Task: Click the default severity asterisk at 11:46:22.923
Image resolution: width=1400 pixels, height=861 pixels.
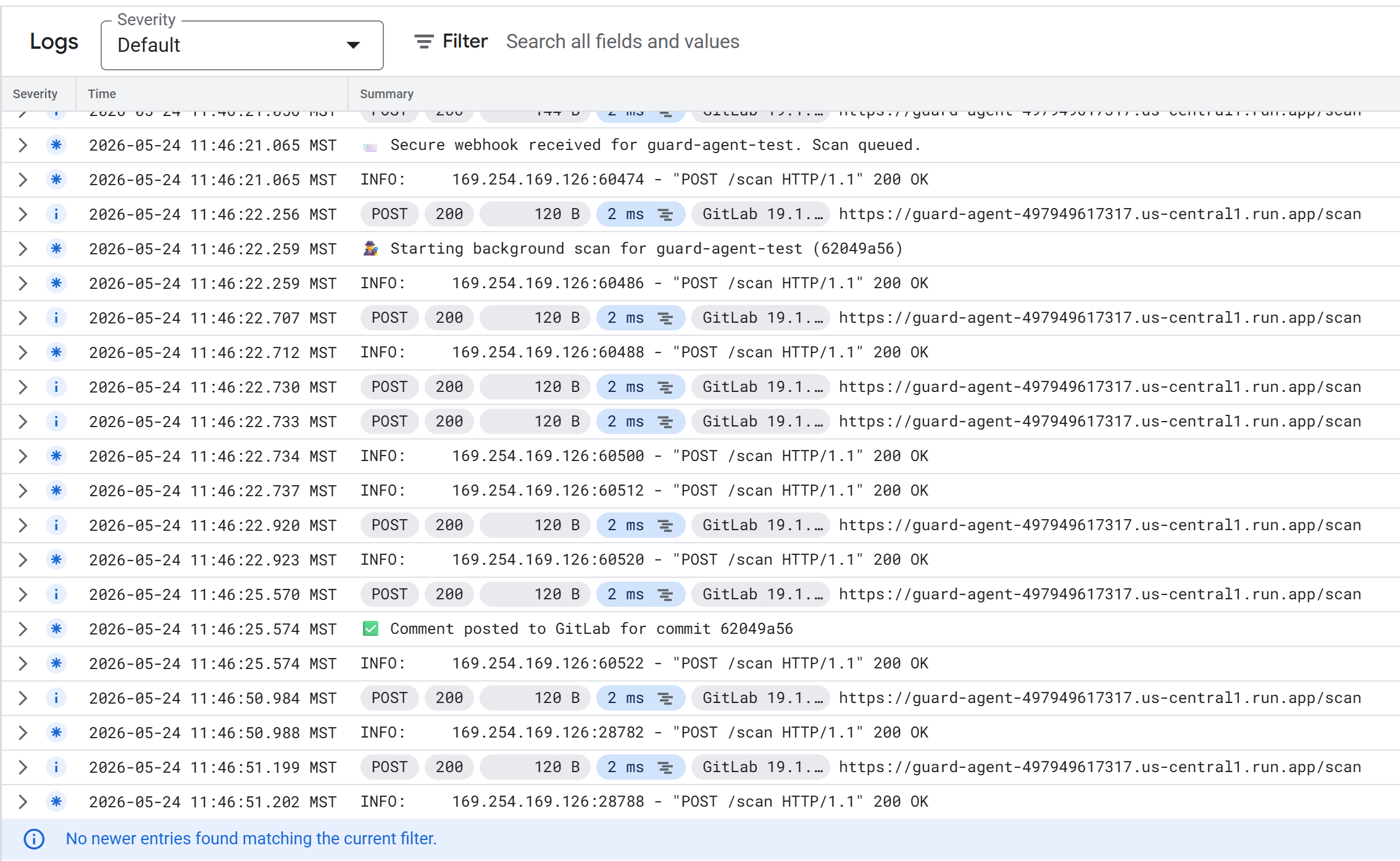Action: click(56, 560)
